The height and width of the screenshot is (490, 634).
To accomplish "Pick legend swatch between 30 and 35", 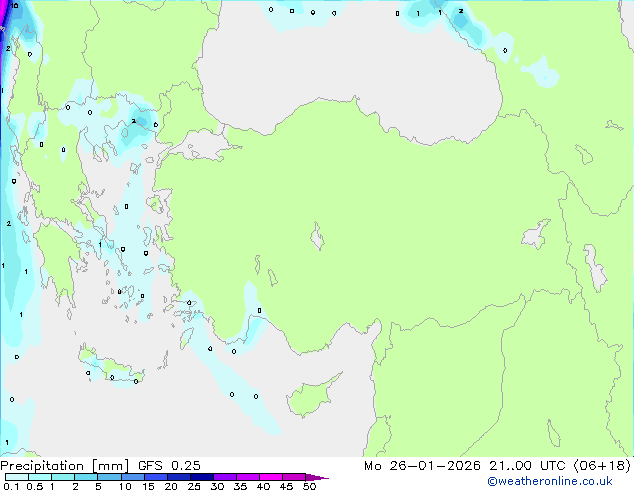I will (225, 477).
